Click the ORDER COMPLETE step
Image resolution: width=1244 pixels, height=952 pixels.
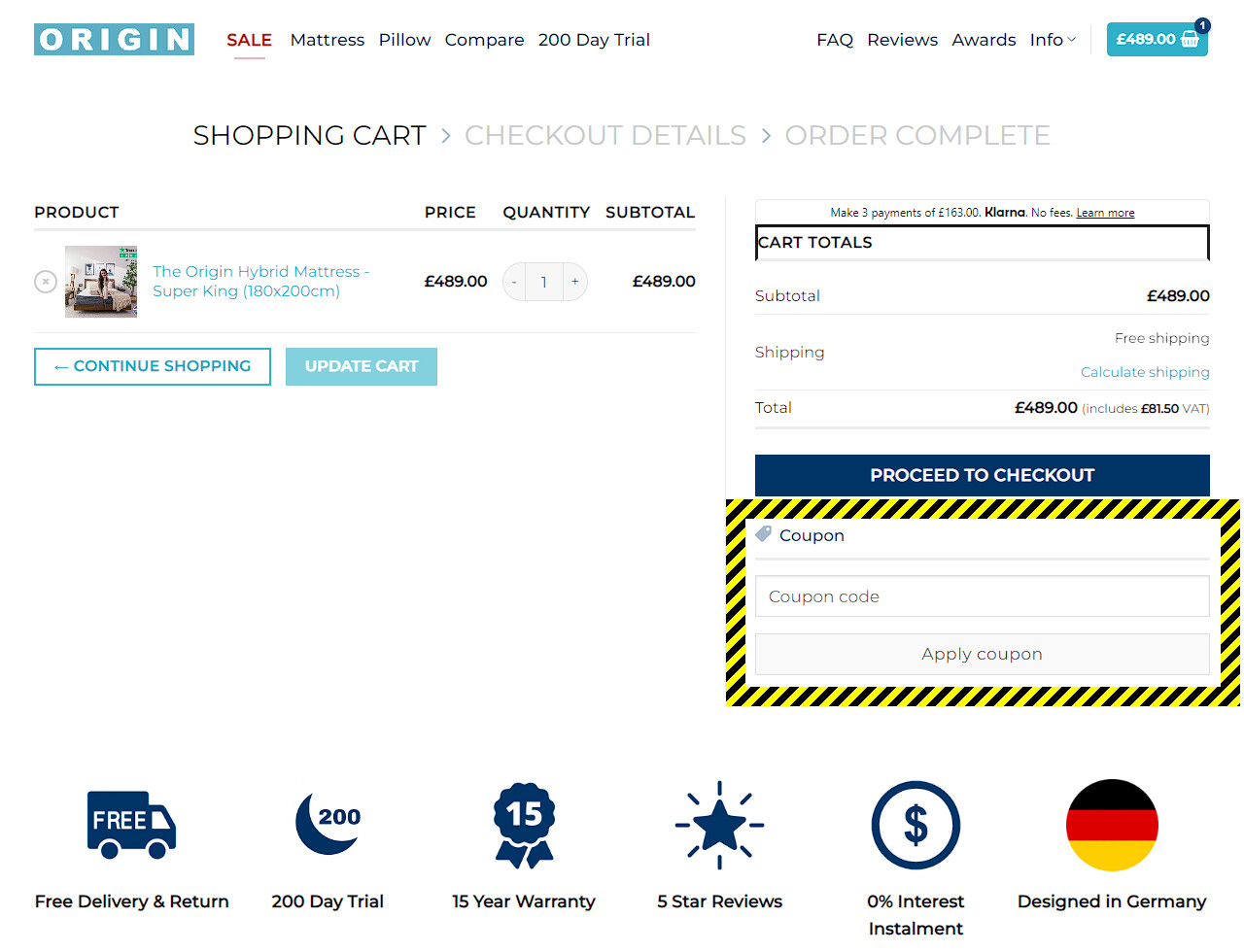pyautogui.click(x=917, y=135)
